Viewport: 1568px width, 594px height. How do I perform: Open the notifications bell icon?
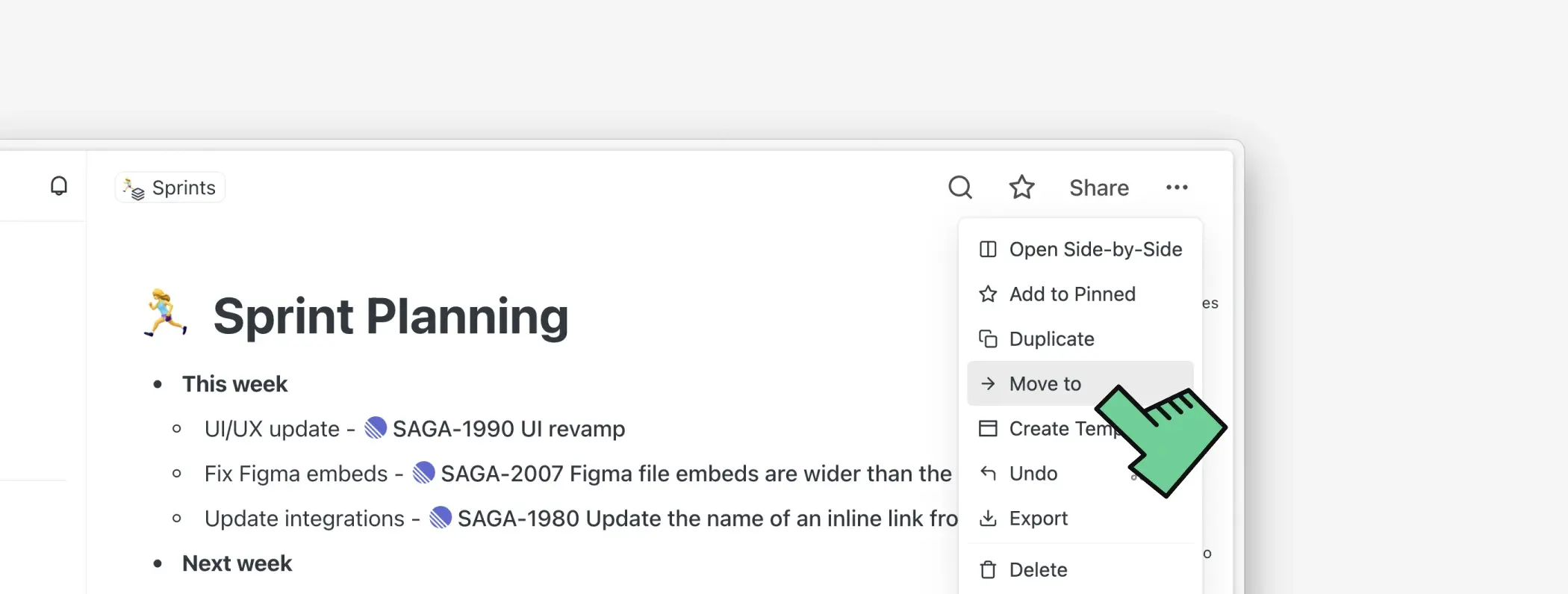(x=58, y=187)
